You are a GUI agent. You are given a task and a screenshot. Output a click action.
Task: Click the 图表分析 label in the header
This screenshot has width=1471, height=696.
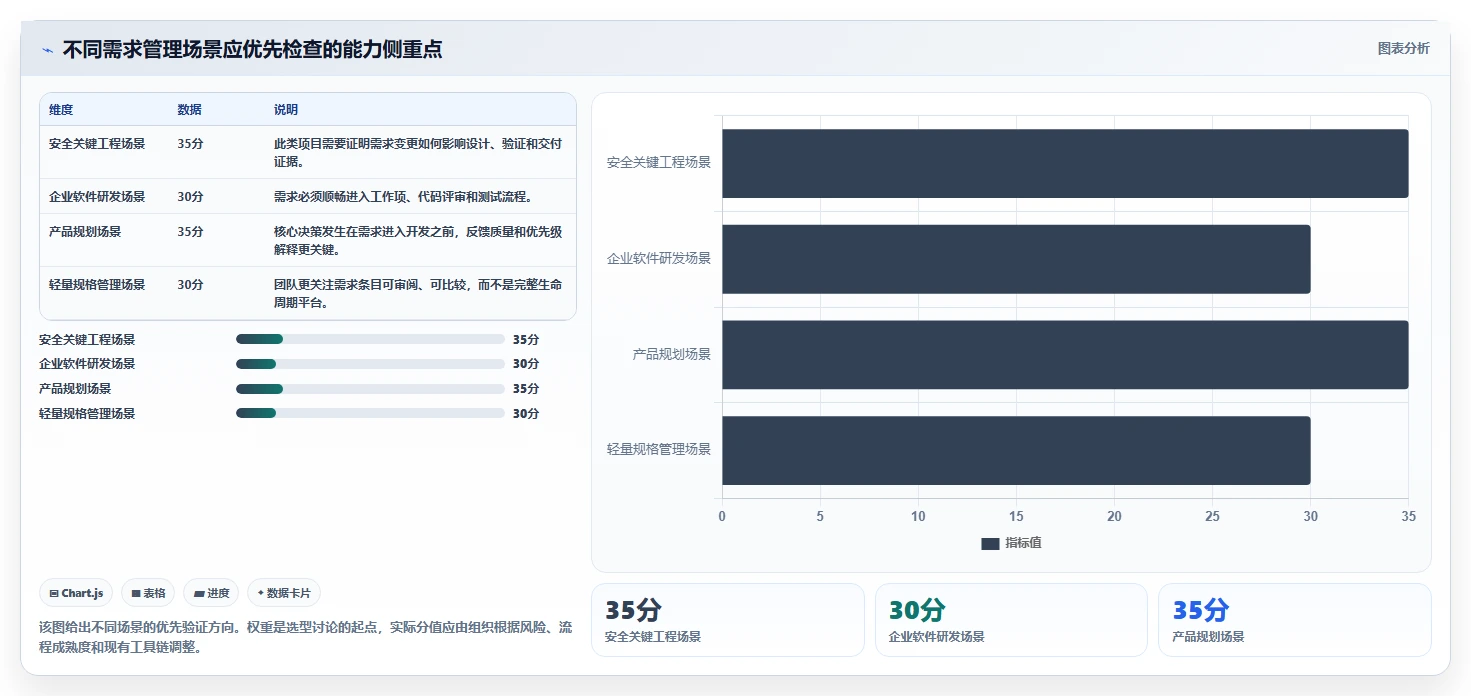click(1403, 48)
